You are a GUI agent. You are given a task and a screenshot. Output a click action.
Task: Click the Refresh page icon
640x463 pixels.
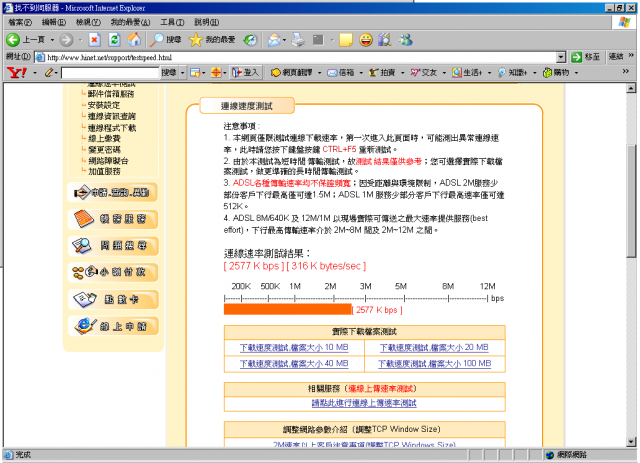(114, 40)
